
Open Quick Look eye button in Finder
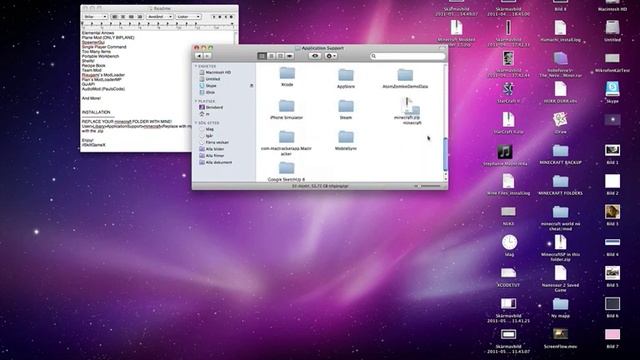(315, 56)
